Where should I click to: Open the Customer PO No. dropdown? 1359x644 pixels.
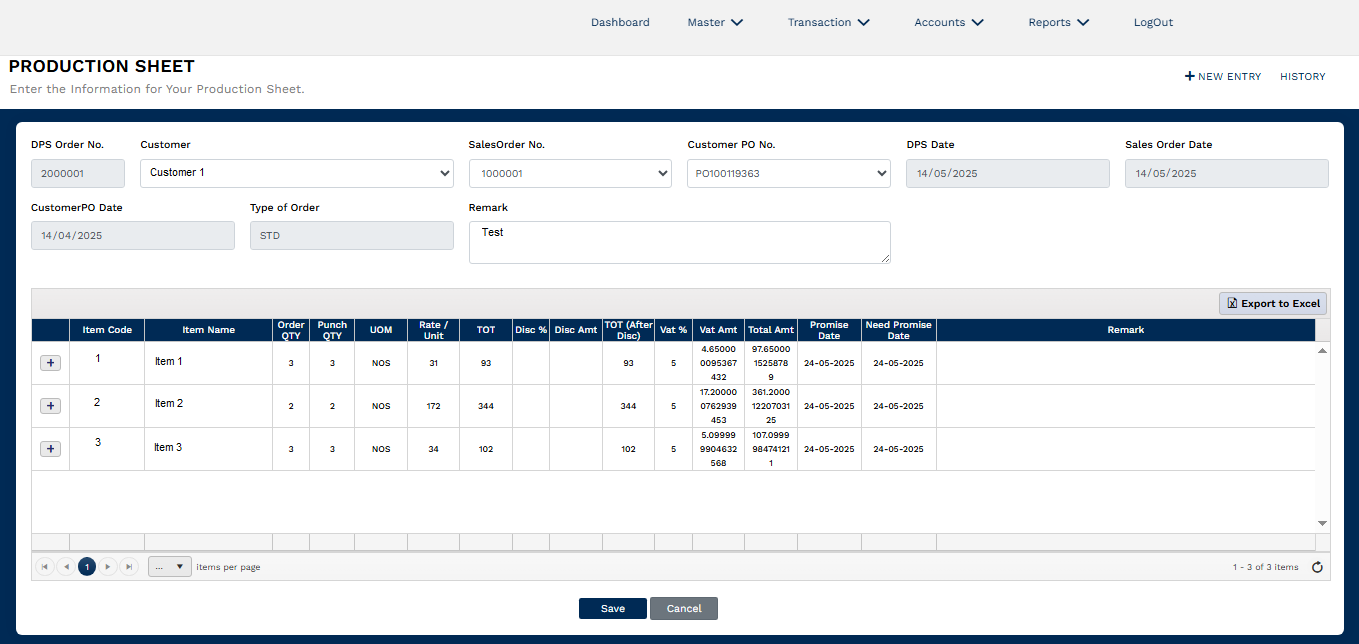pyautogui.click(x=789, y=173)
